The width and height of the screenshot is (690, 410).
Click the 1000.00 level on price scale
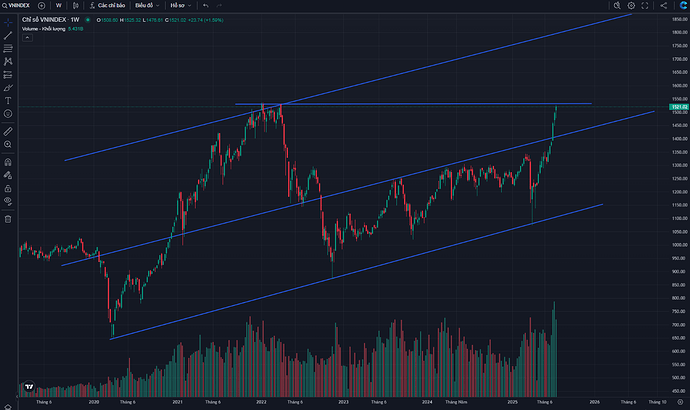[x=679, y=245]
